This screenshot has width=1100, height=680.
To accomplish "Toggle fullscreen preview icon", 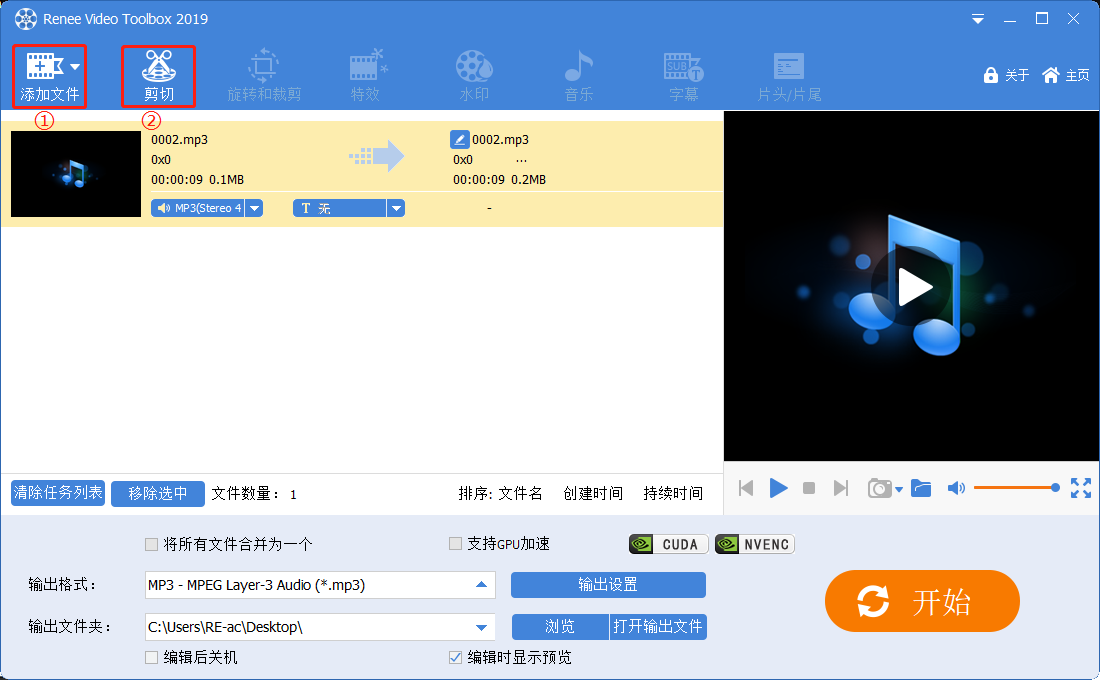I will tap(1081, 488).
